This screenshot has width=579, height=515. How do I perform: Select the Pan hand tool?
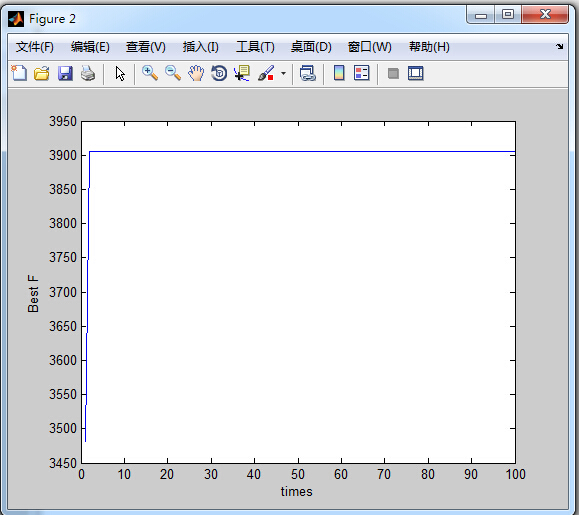tap(196, 73)
